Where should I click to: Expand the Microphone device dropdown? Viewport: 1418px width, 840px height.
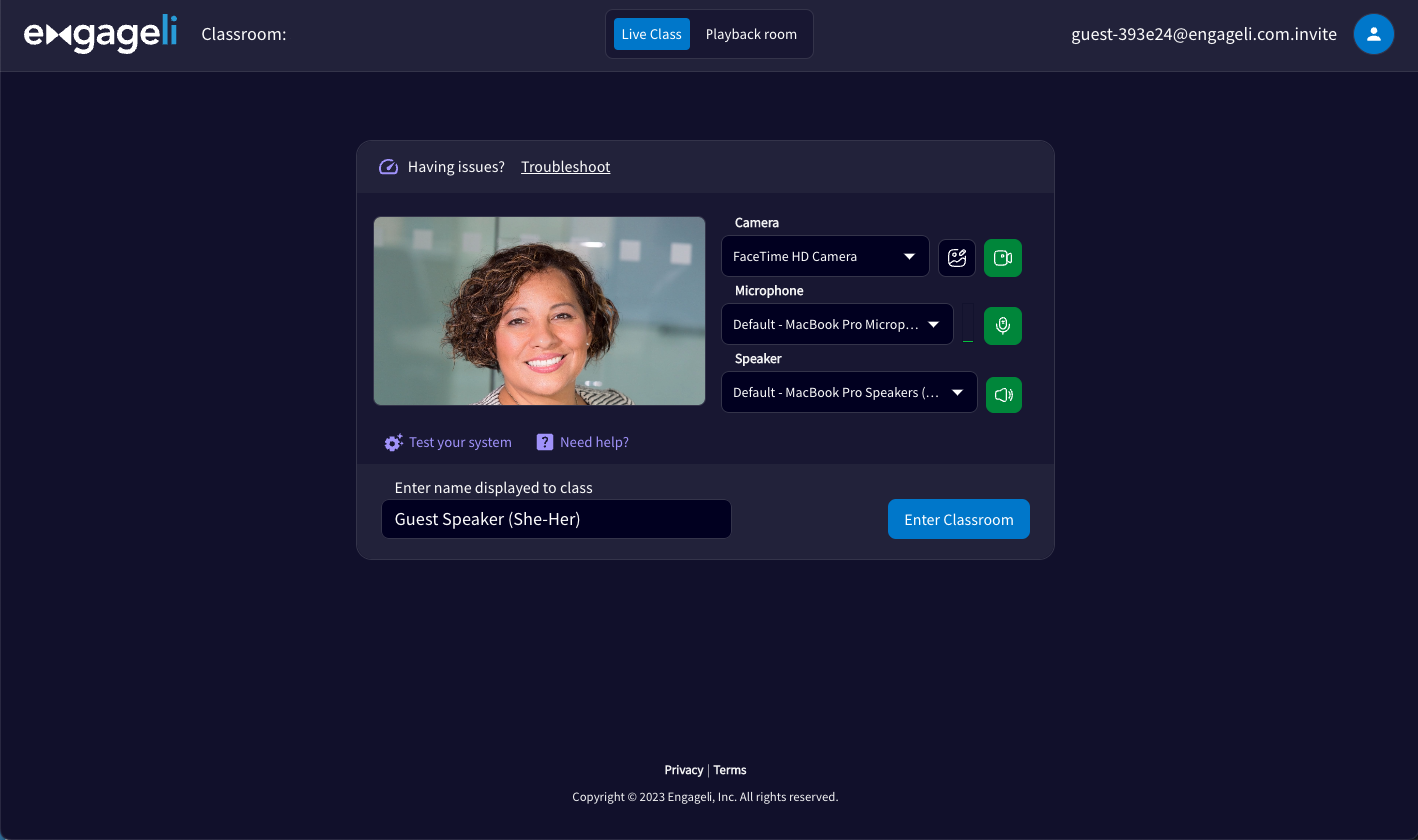837,325
